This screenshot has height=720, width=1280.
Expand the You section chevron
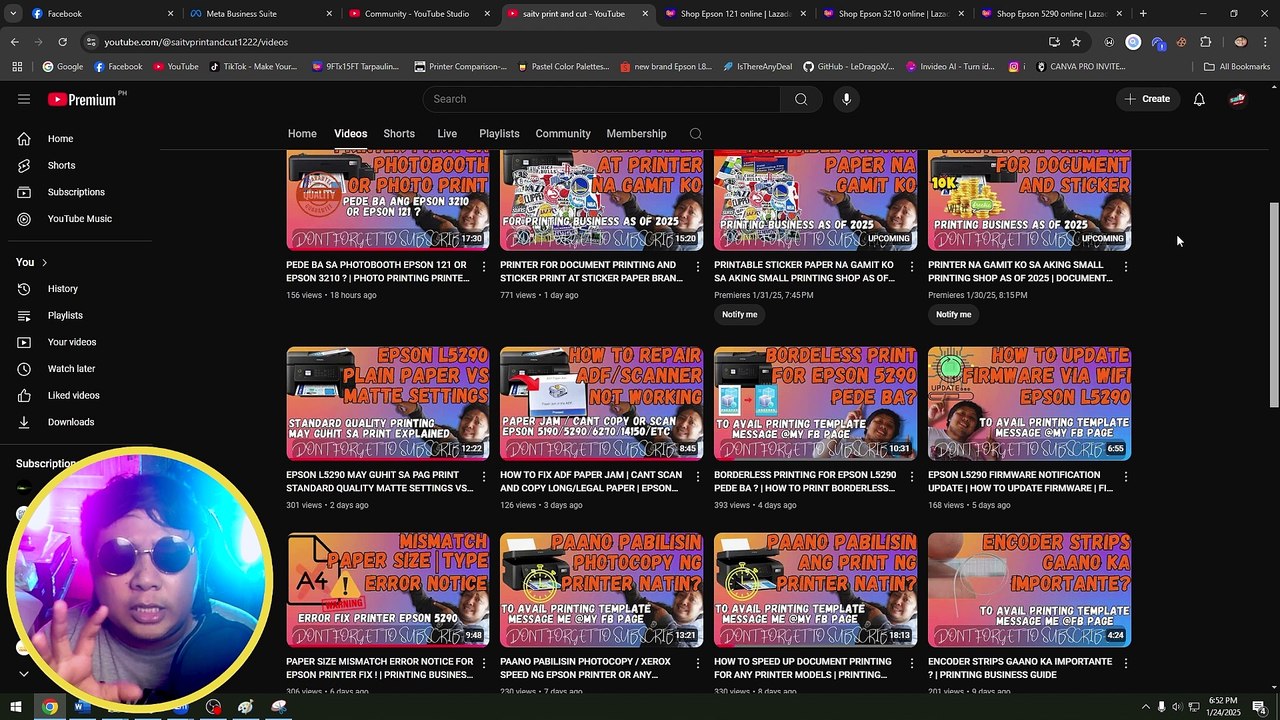pos(44,262)
